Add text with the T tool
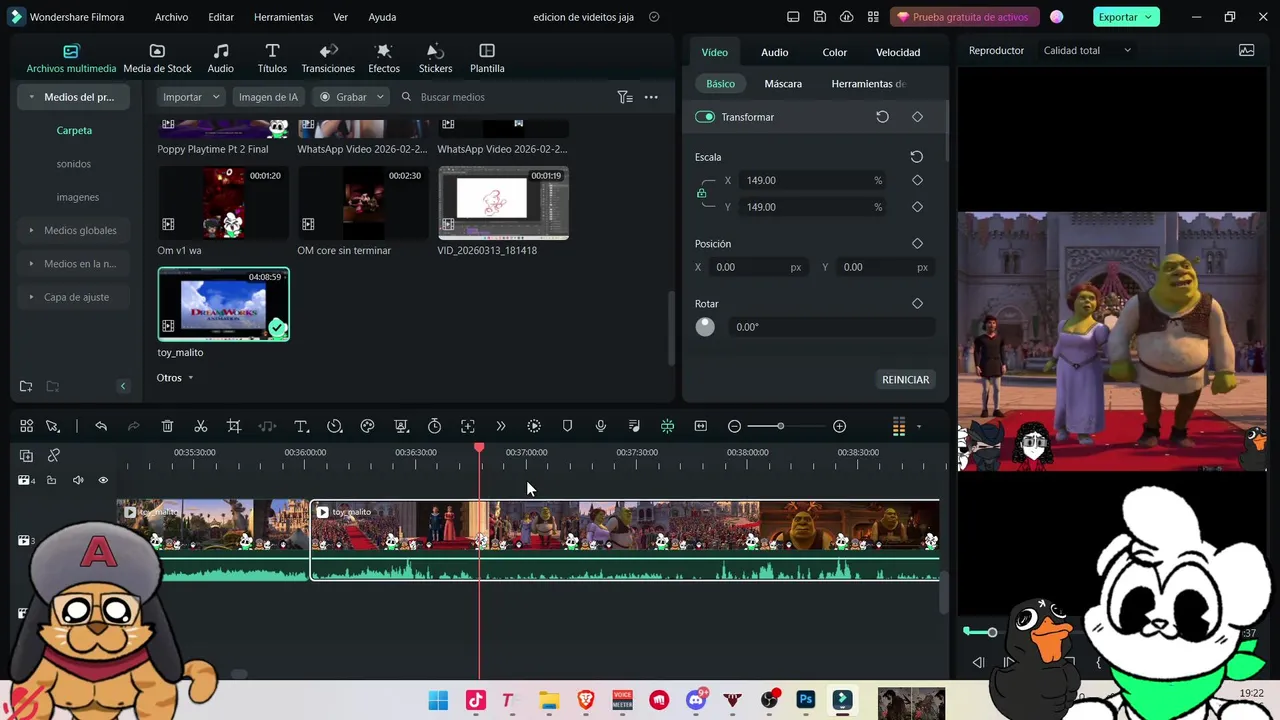1280x720 pixels. click(x=301, y=426)
